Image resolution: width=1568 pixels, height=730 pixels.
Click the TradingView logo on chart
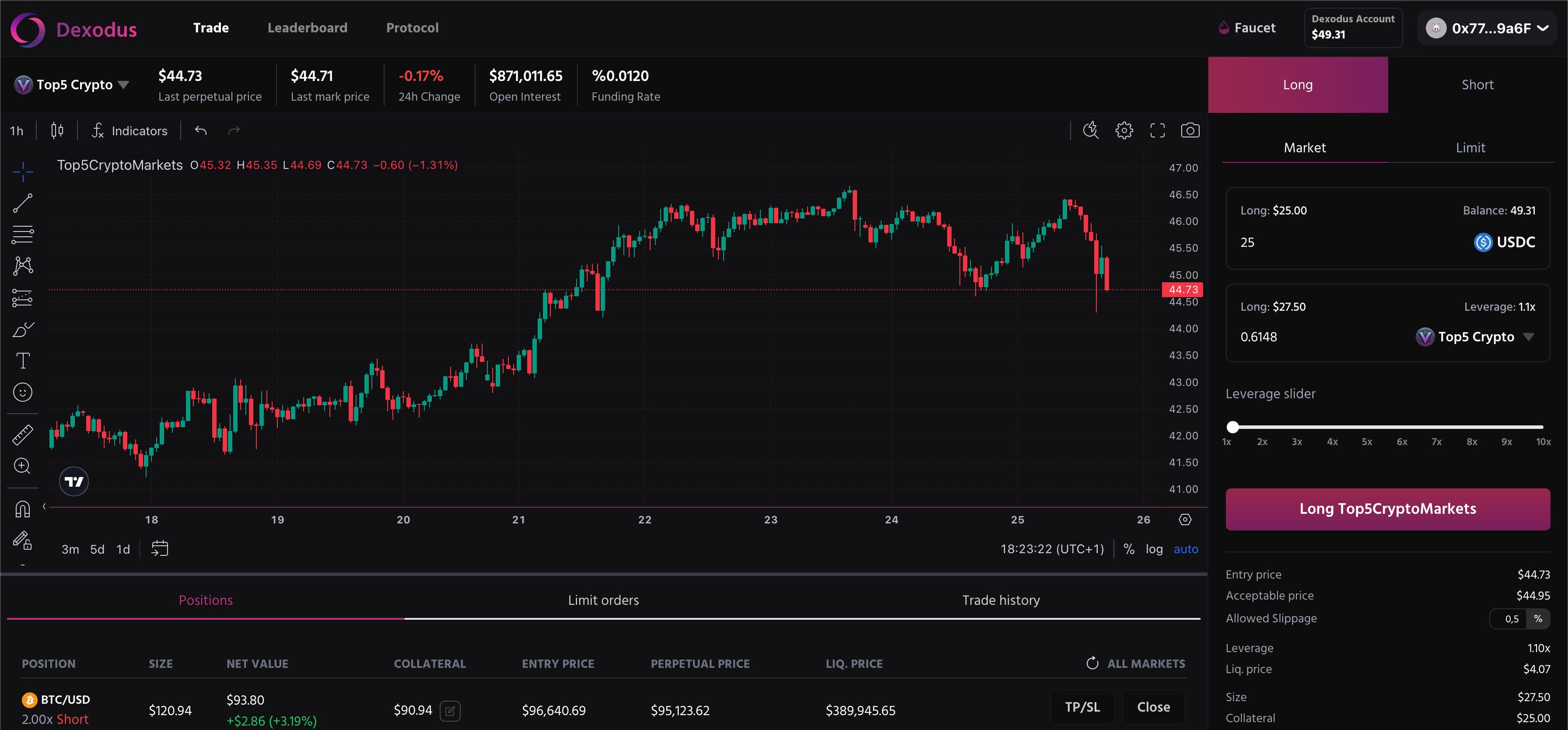73,481
